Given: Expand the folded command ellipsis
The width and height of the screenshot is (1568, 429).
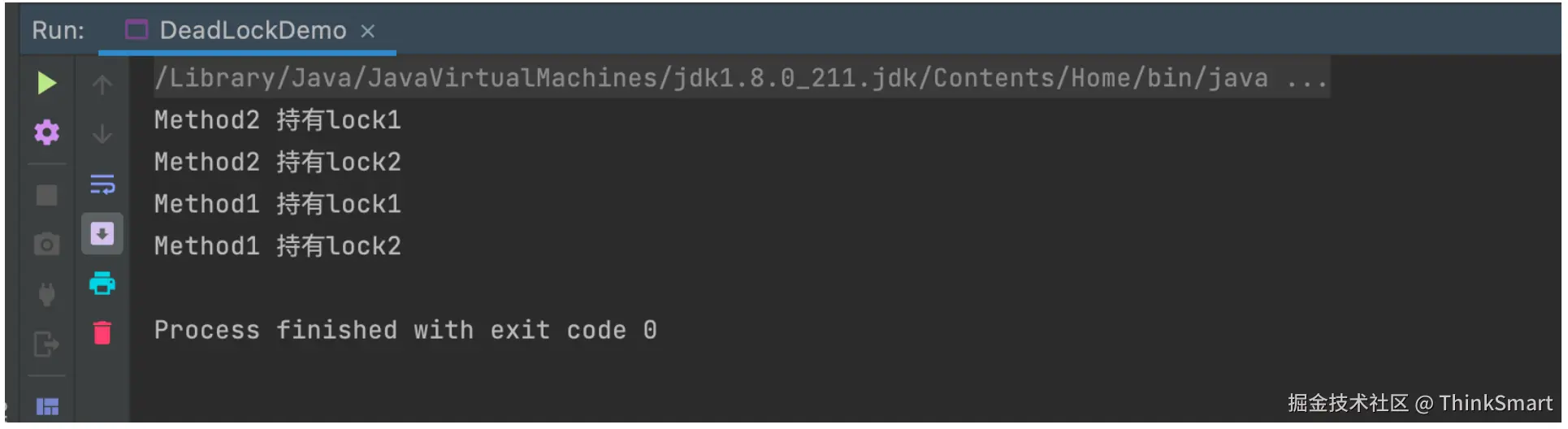Looking at the screenshot, I should pyautogui.click(x=1306, y=79).
